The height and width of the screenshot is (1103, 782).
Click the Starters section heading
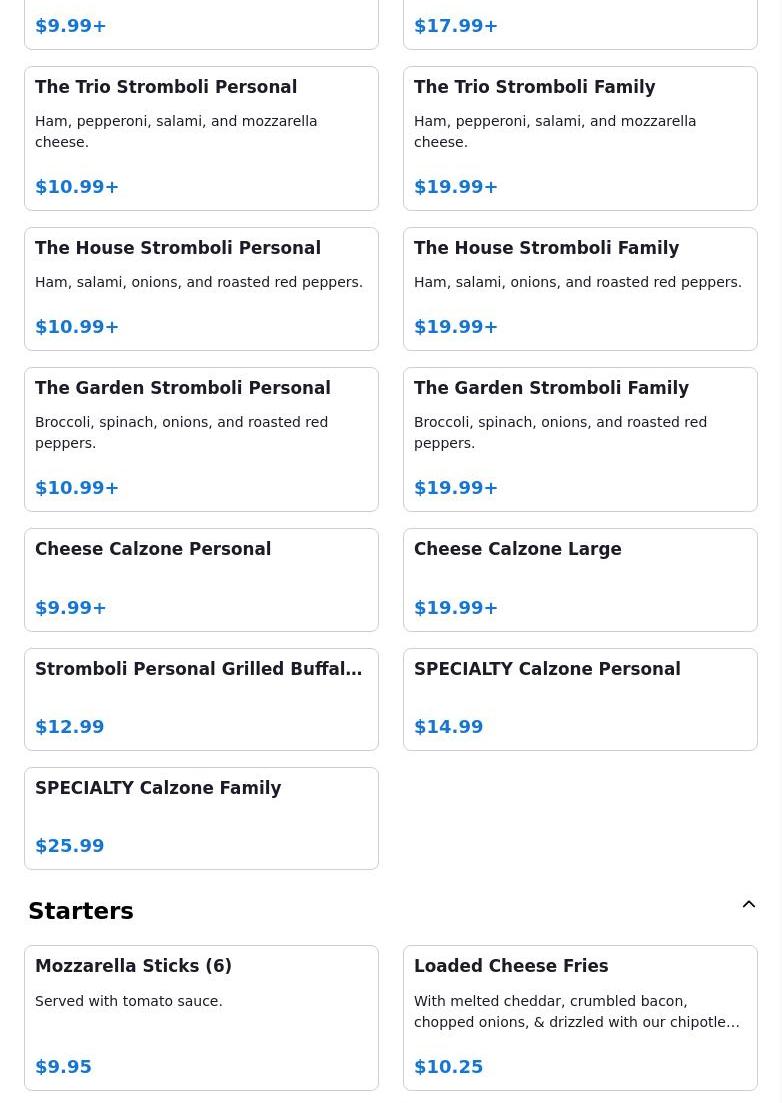coord(81,911)
